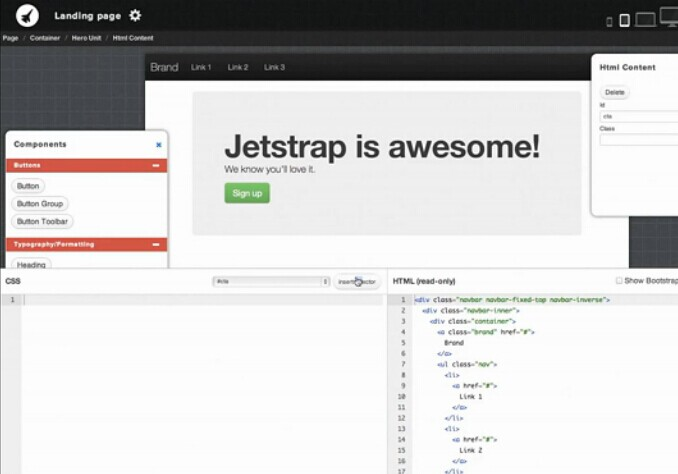
Task: Go to Page in breadcrumb
Action: (x=10, y=38)
